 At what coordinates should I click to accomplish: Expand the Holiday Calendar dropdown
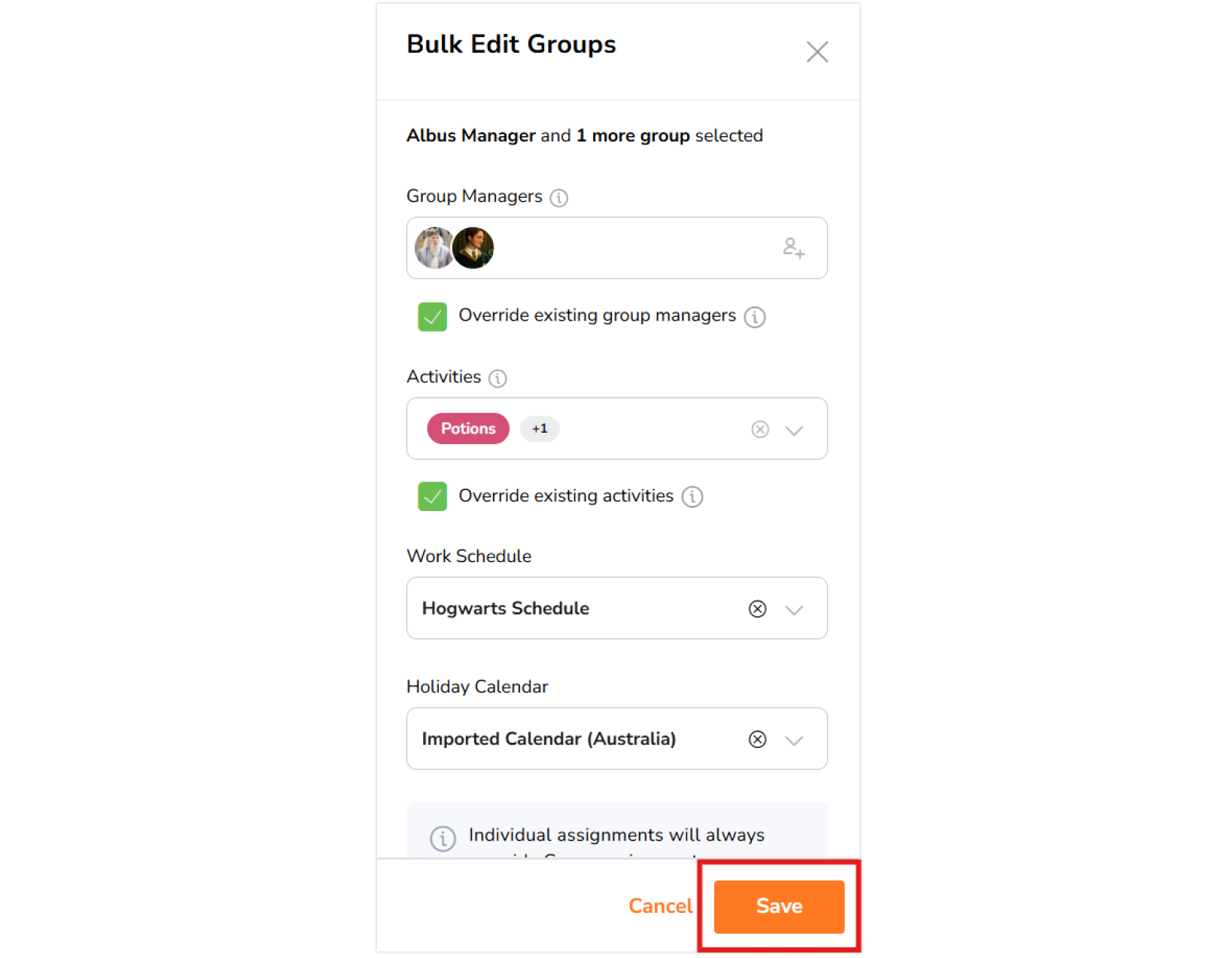[794, 740]
